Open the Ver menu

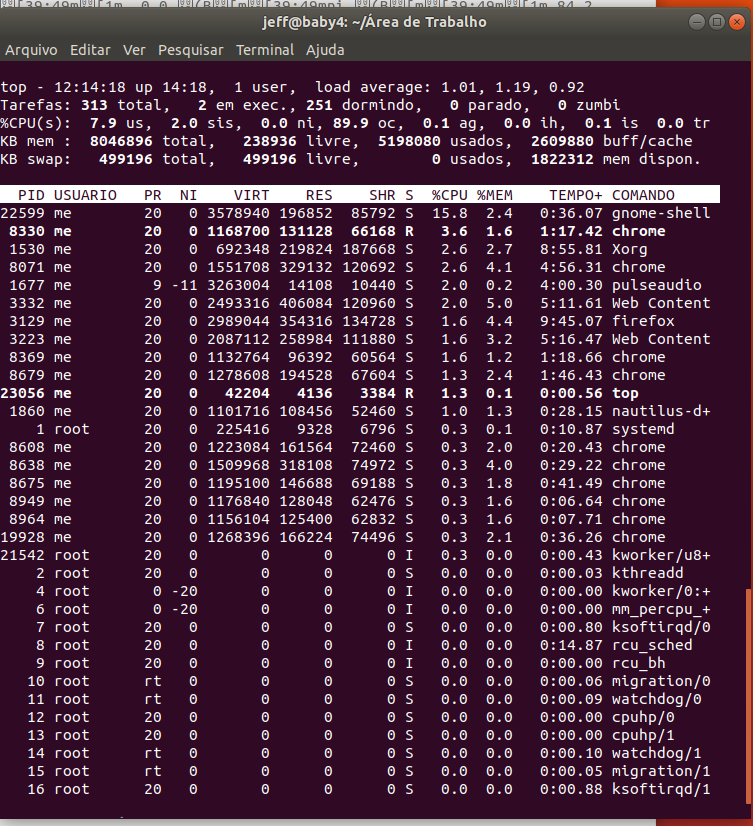click(134, 50)
